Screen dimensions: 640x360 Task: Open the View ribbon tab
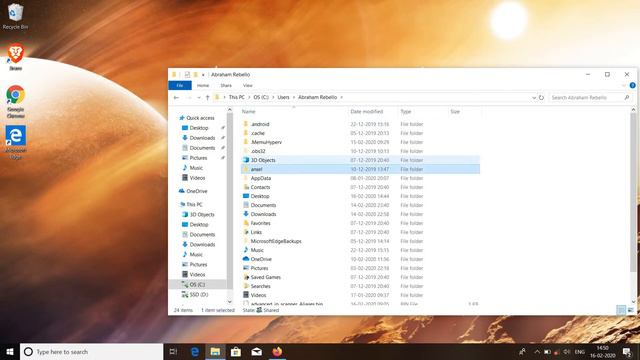[x=247, y=85]
